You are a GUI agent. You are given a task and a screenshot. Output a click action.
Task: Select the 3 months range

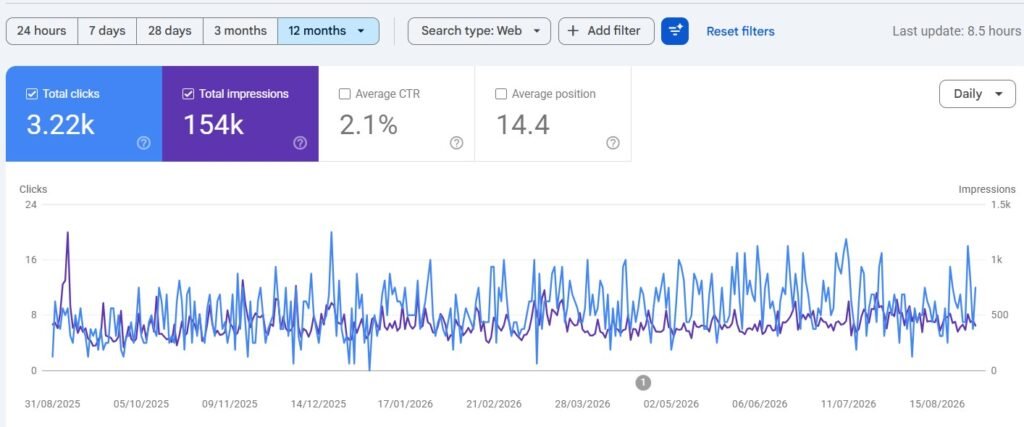click(x=240, y=31)
